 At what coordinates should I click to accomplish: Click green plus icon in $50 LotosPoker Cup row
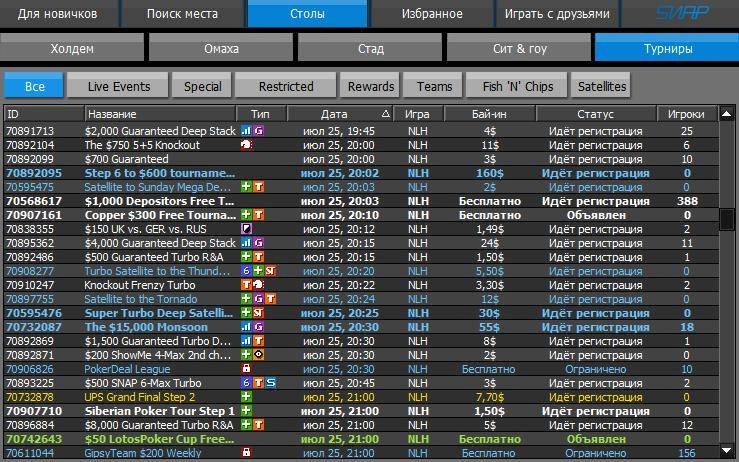point(246,438)
